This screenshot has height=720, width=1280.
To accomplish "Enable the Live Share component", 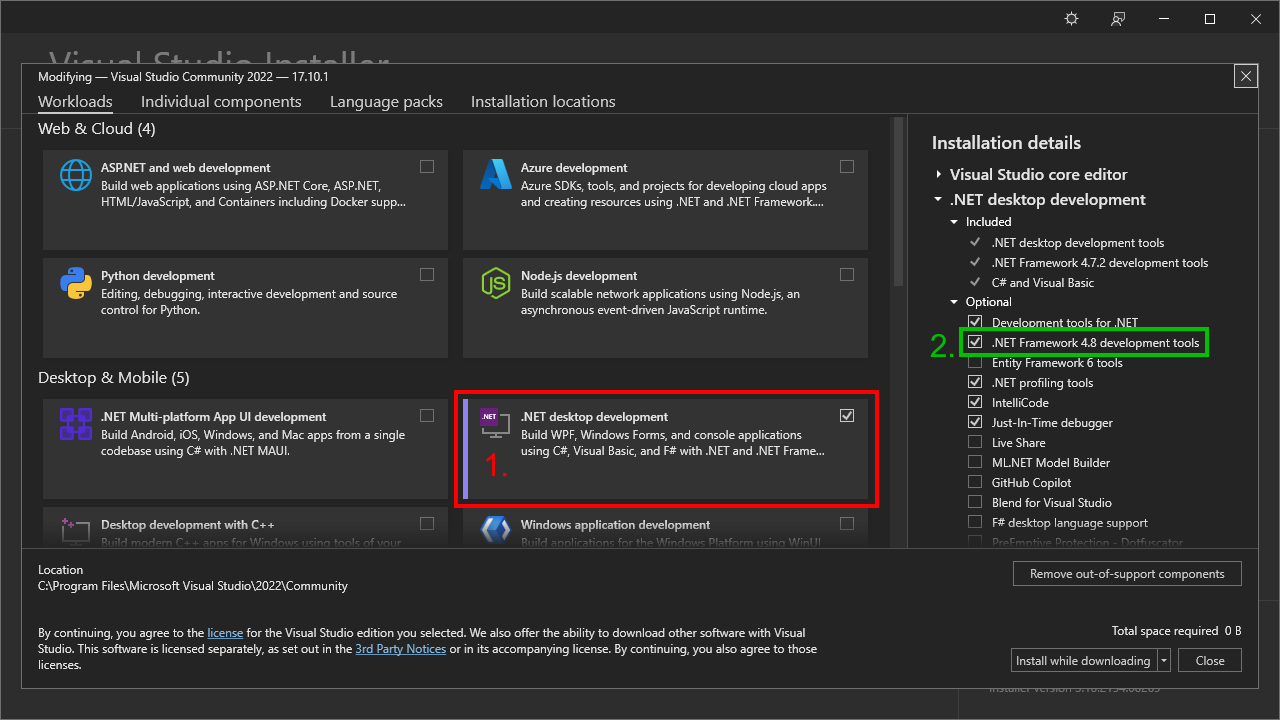I will pos(974,442).
